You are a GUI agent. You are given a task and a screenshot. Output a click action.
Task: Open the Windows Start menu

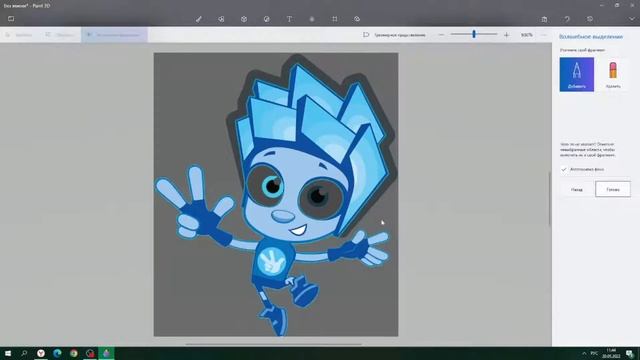click(8, 353)
